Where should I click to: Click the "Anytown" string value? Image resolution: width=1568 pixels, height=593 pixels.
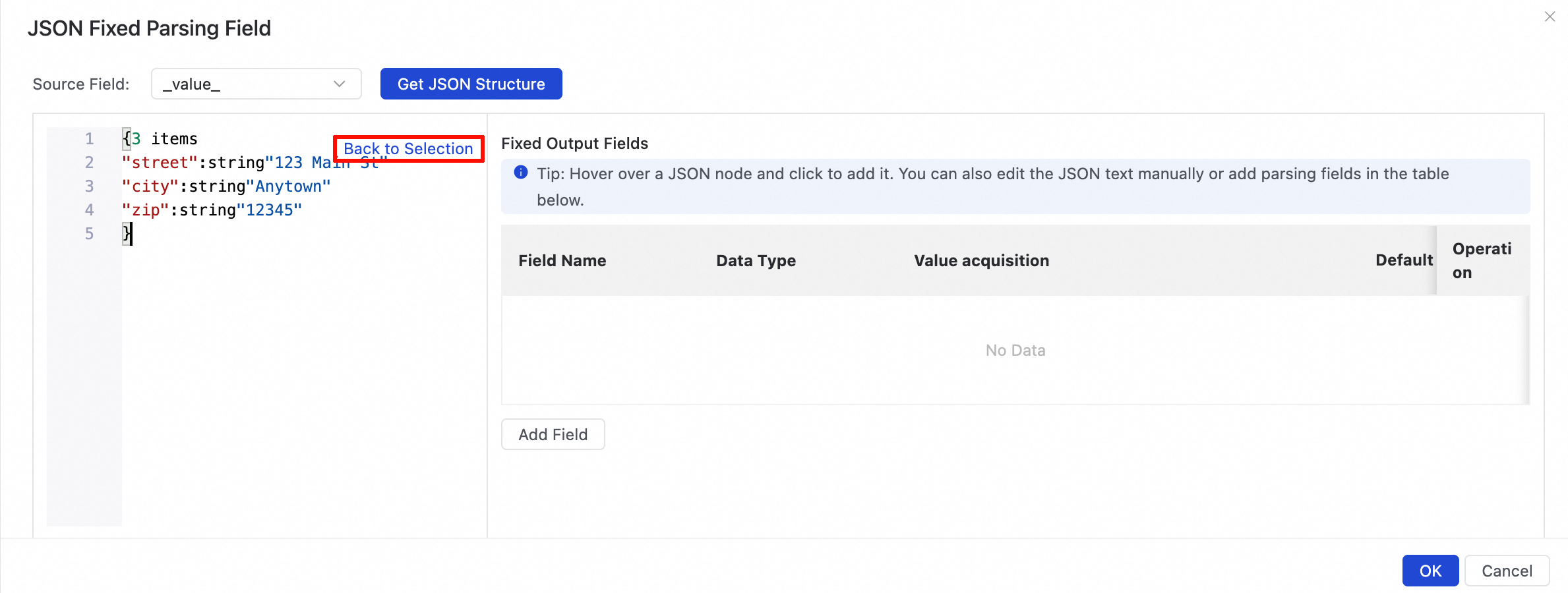[x=293, y=186]
